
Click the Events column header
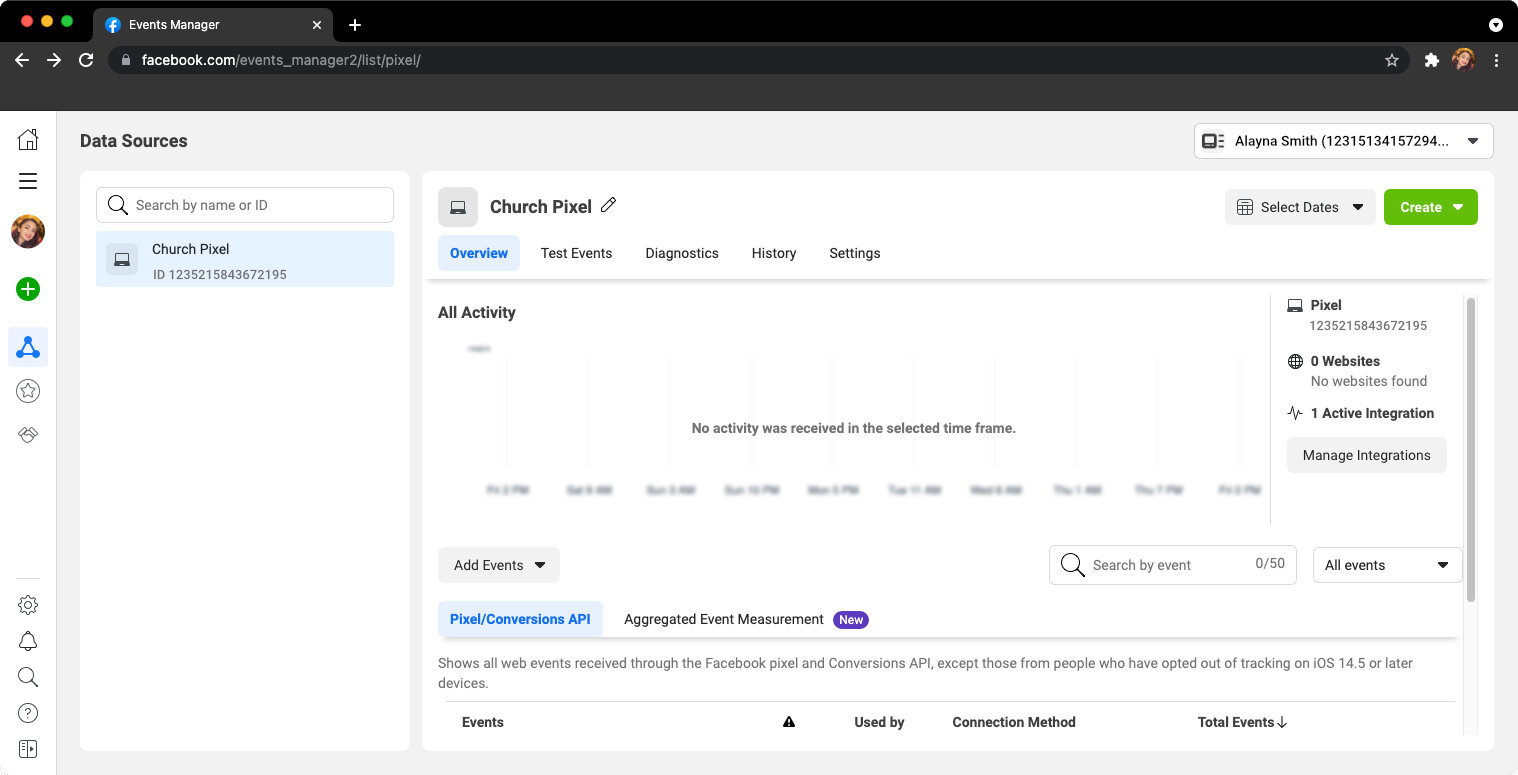coord(483,722)
